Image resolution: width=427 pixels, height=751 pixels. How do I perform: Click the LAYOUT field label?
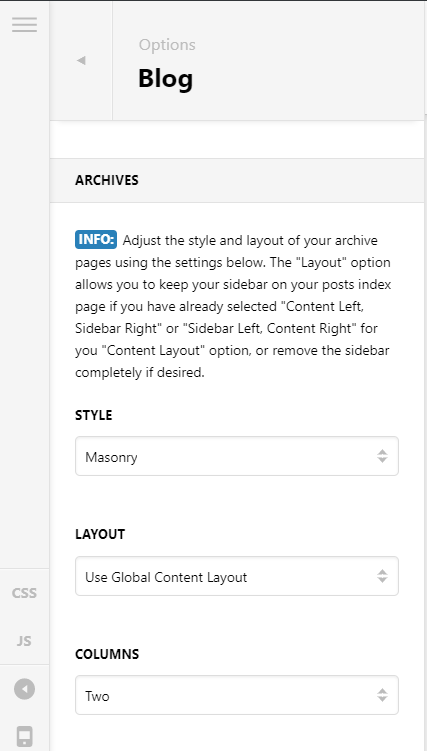(100, 535)
